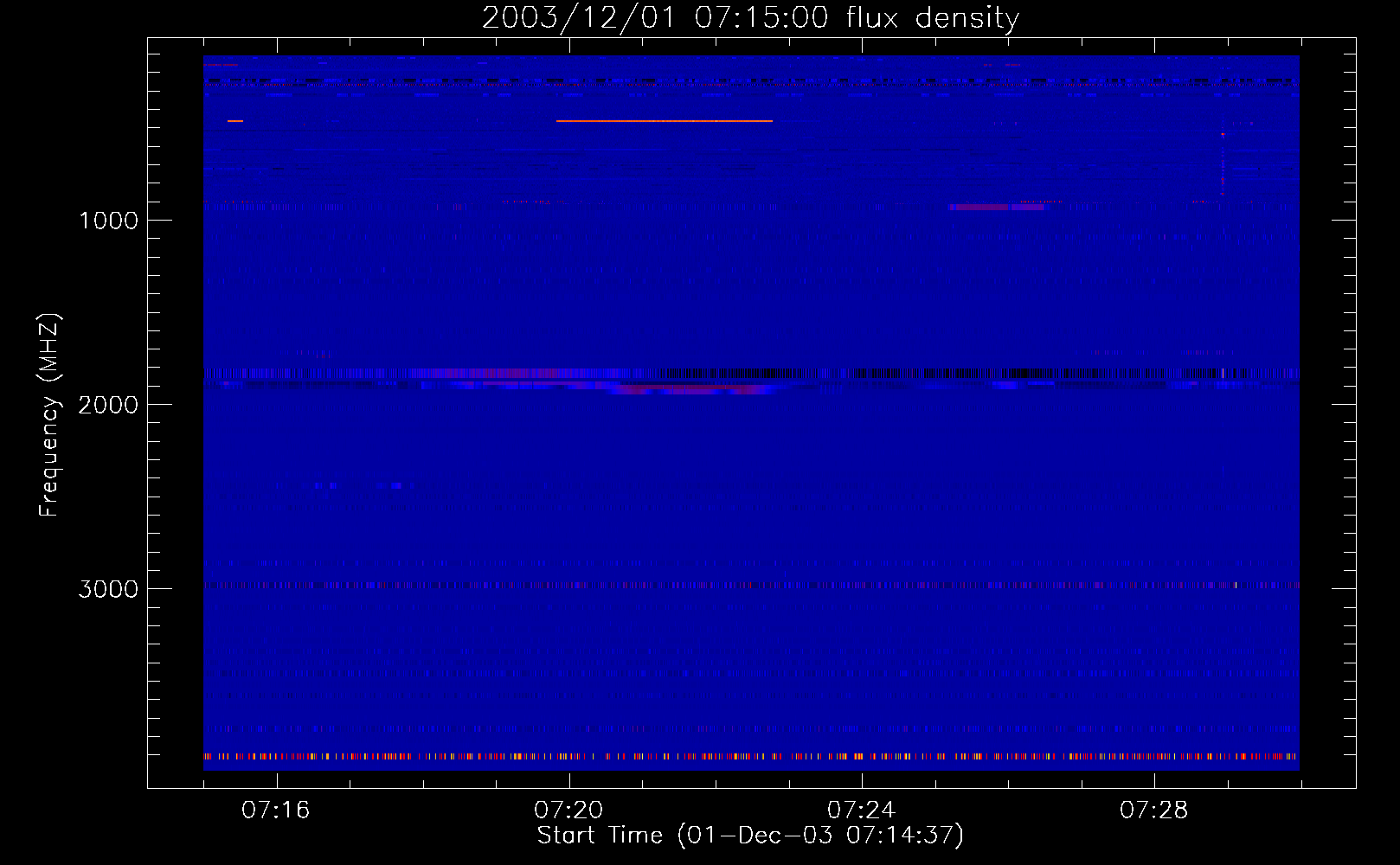Click the "2000" frequency tick label

(108, 405)
